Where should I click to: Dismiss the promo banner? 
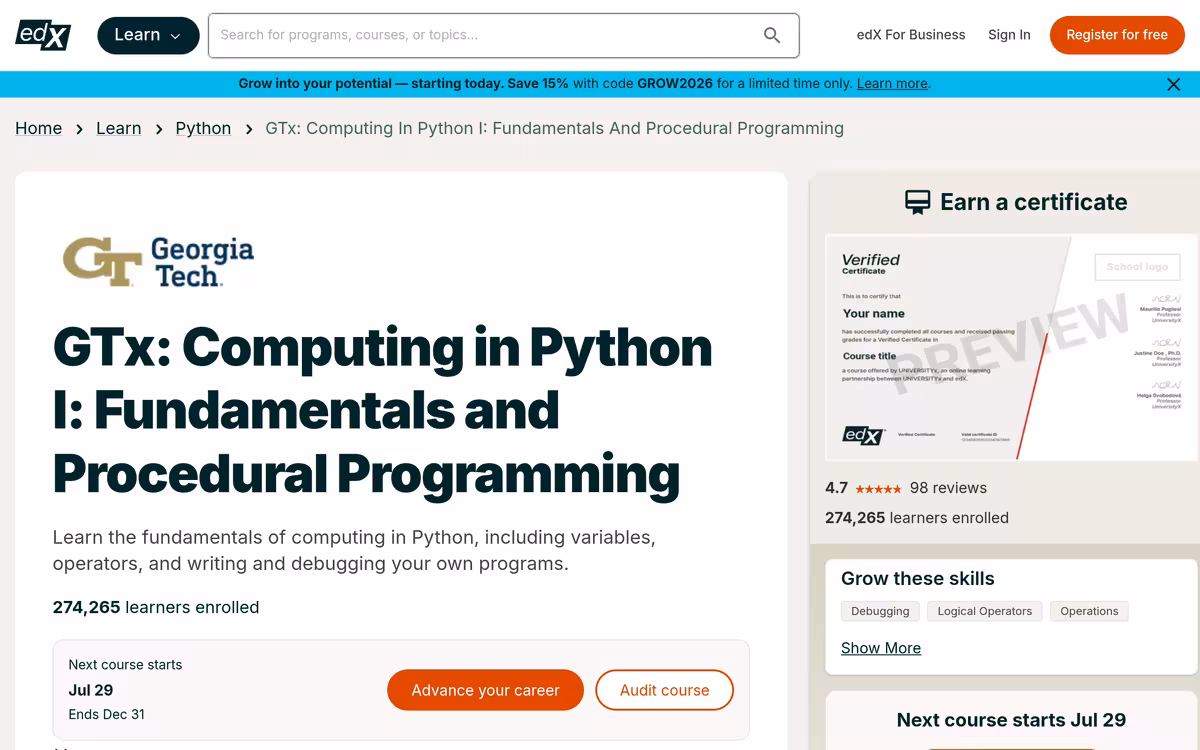pos(1174,84)
